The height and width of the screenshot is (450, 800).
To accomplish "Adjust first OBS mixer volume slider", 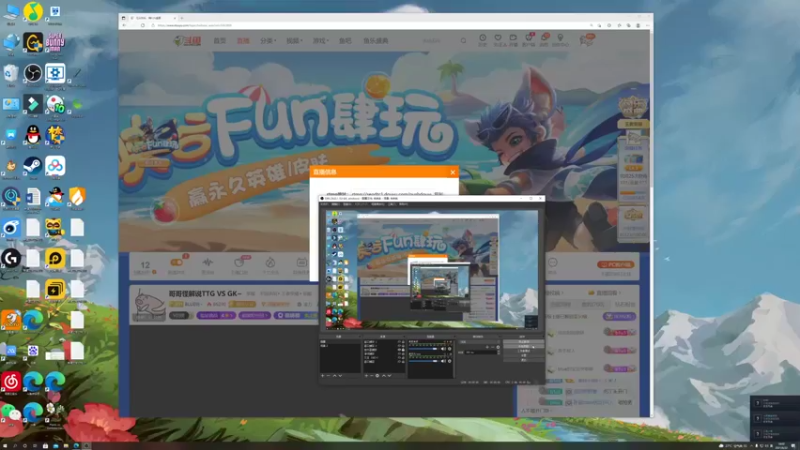I will pos(424,348).
